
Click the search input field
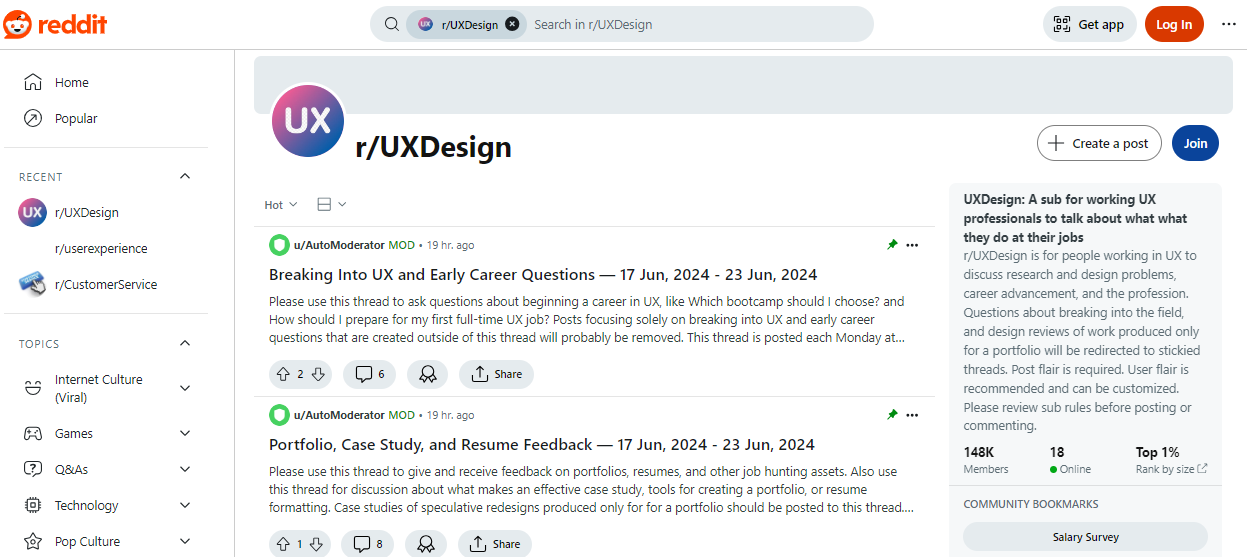pos(690,24)
